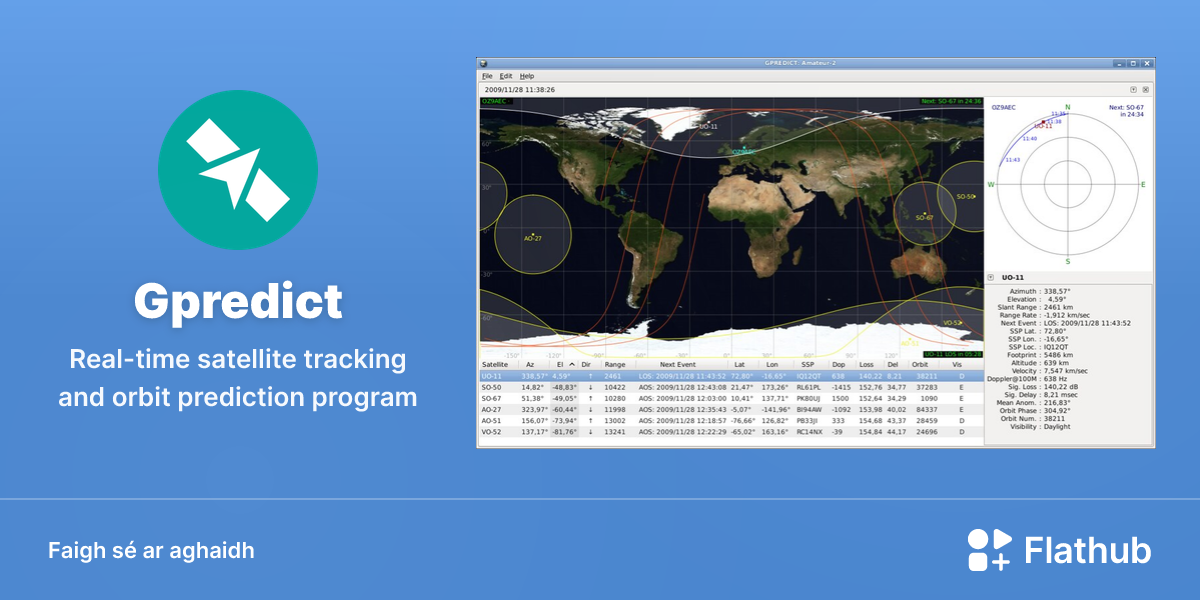Click the Gpredict heading text

pyautogui.click(x=238, y=301)
